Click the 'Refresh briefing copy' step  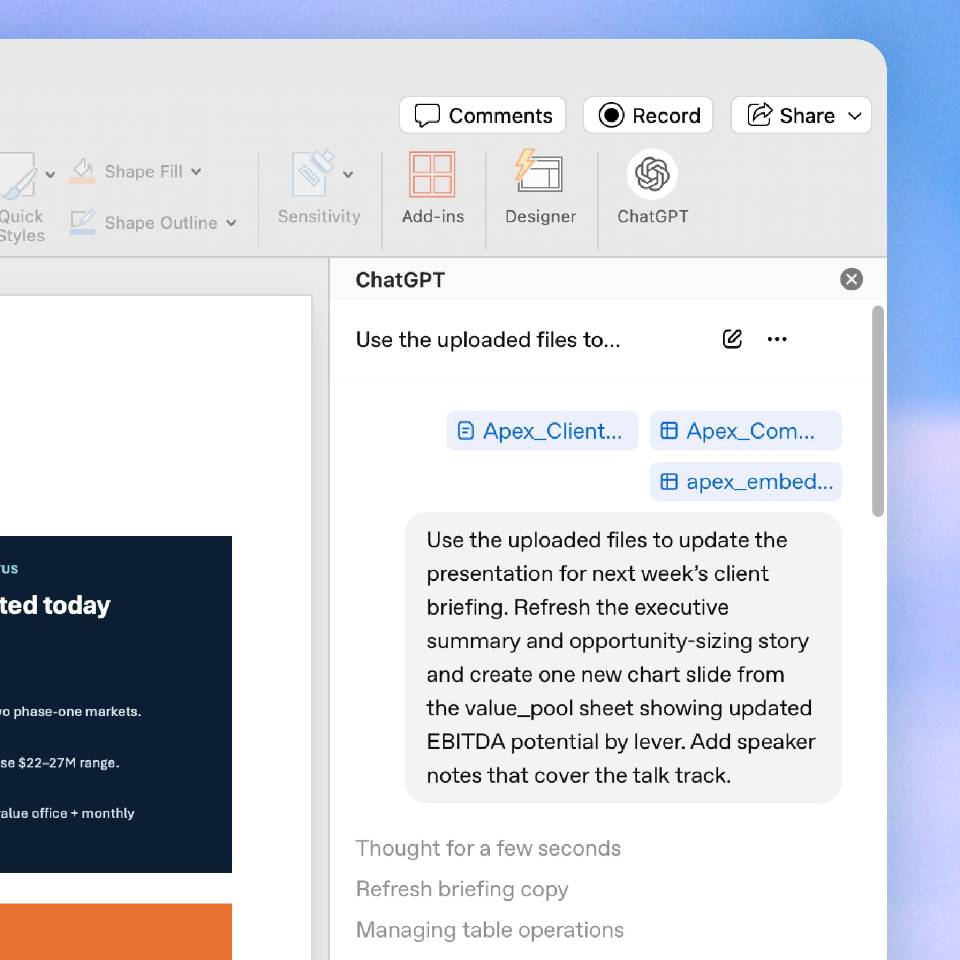[462, 889]
